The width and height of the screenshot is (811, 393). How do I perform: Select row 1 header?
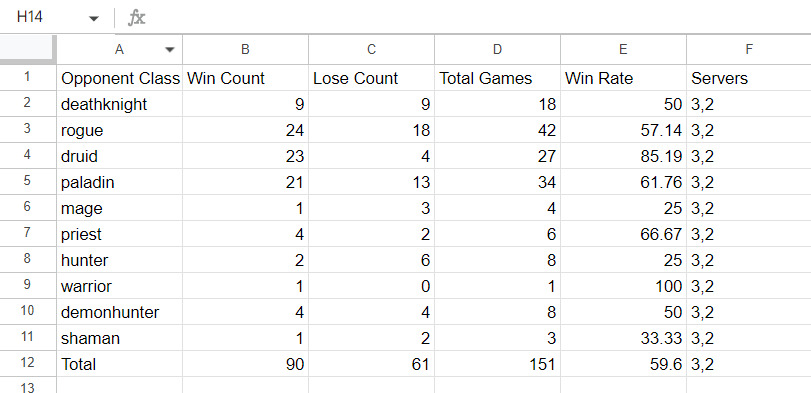[x=27, y=78]
